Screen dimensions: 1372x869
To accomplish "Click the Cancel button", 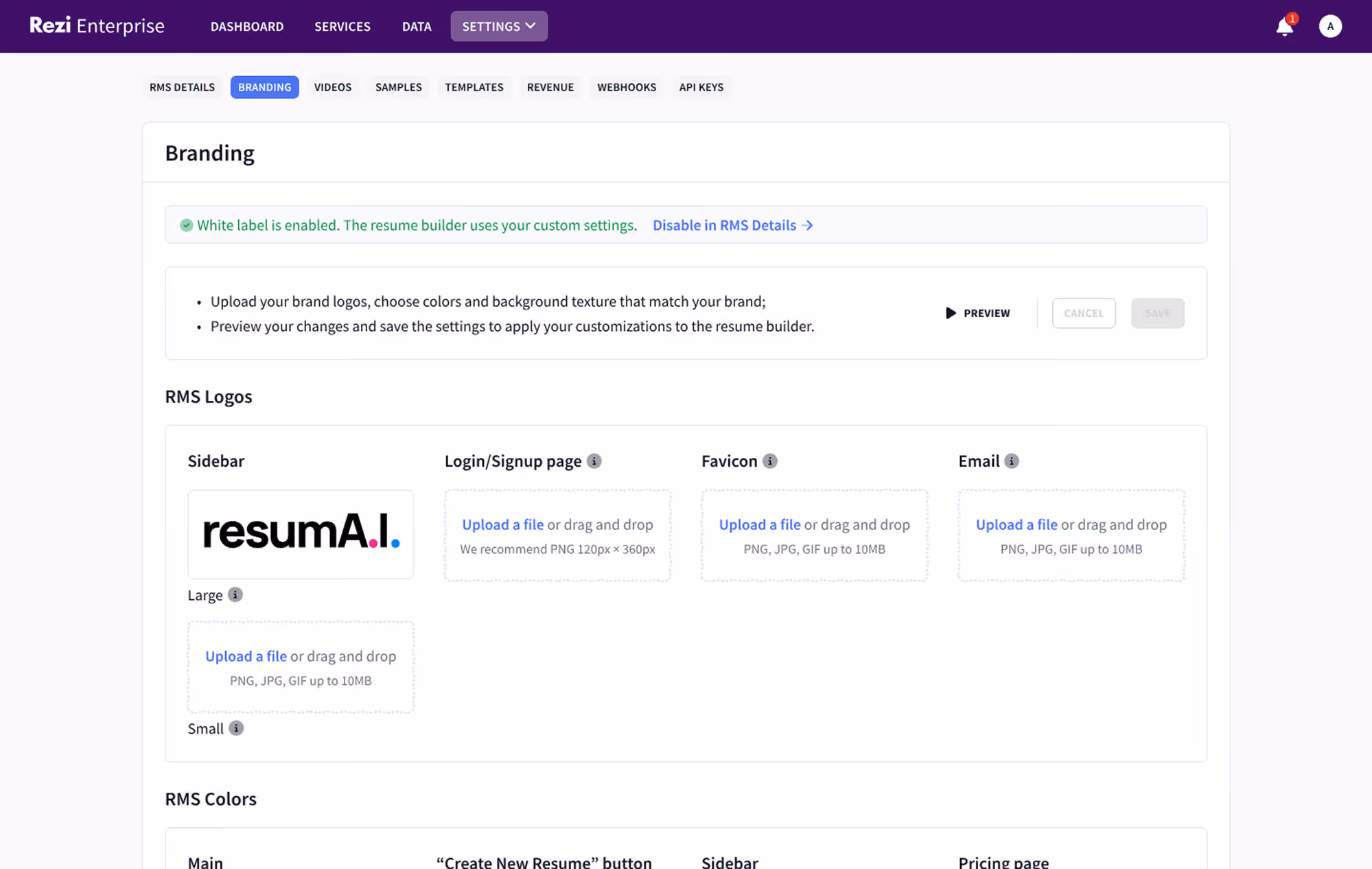I will coord(1084,313).
